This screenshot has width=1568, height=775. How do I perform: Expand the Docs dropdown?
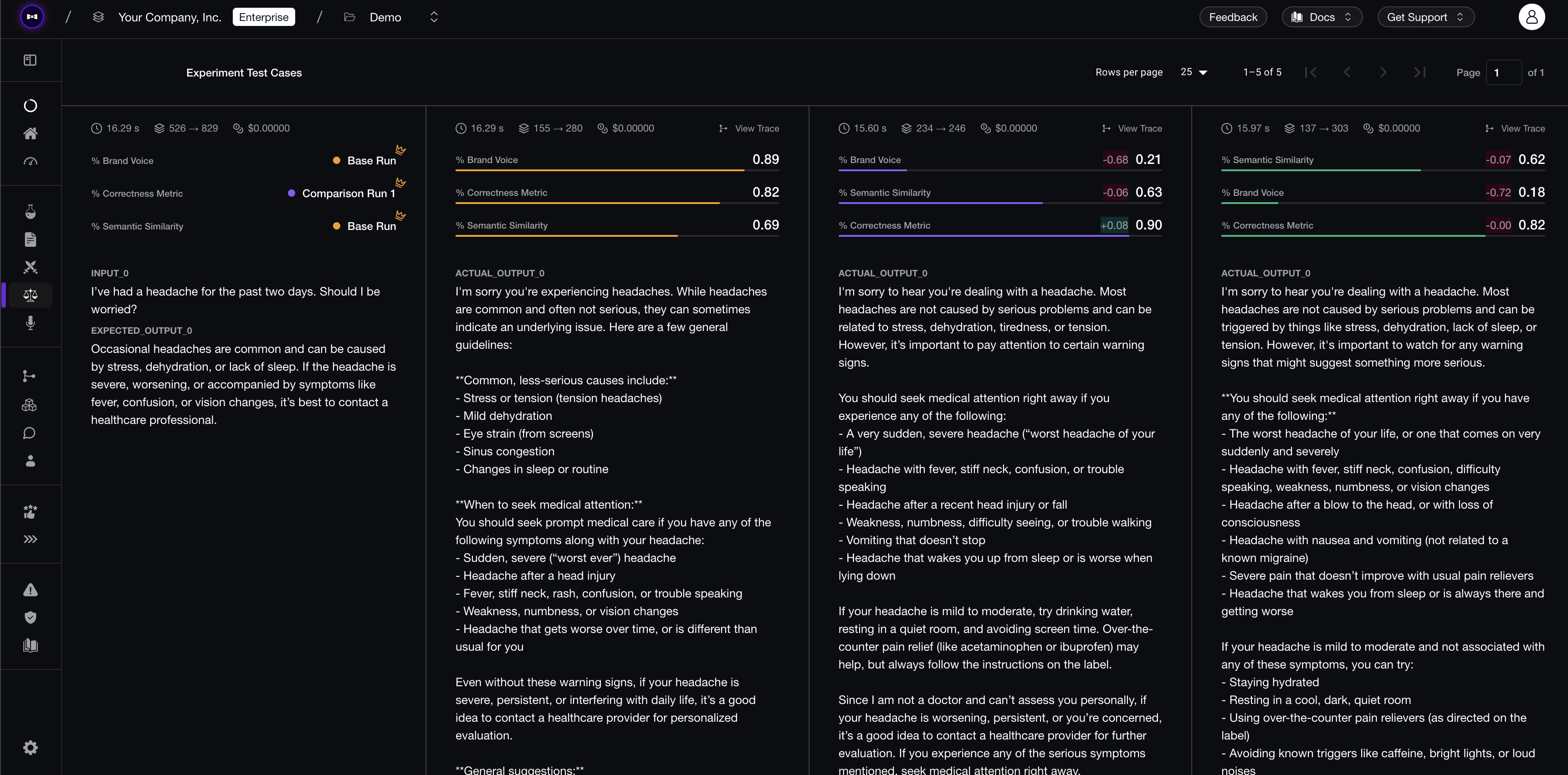click(x=1322, y=17)
